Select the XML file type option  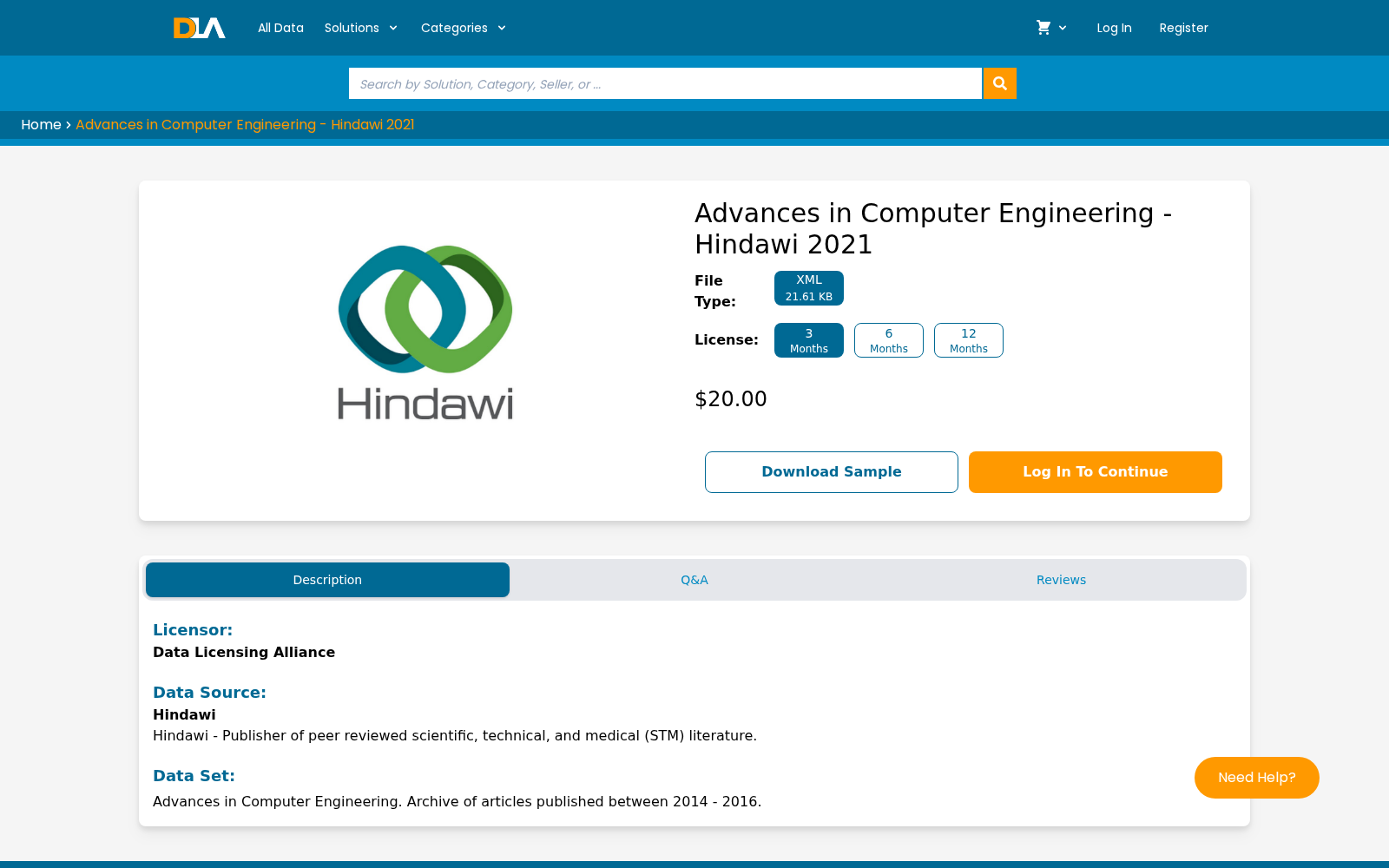[809, 288]
